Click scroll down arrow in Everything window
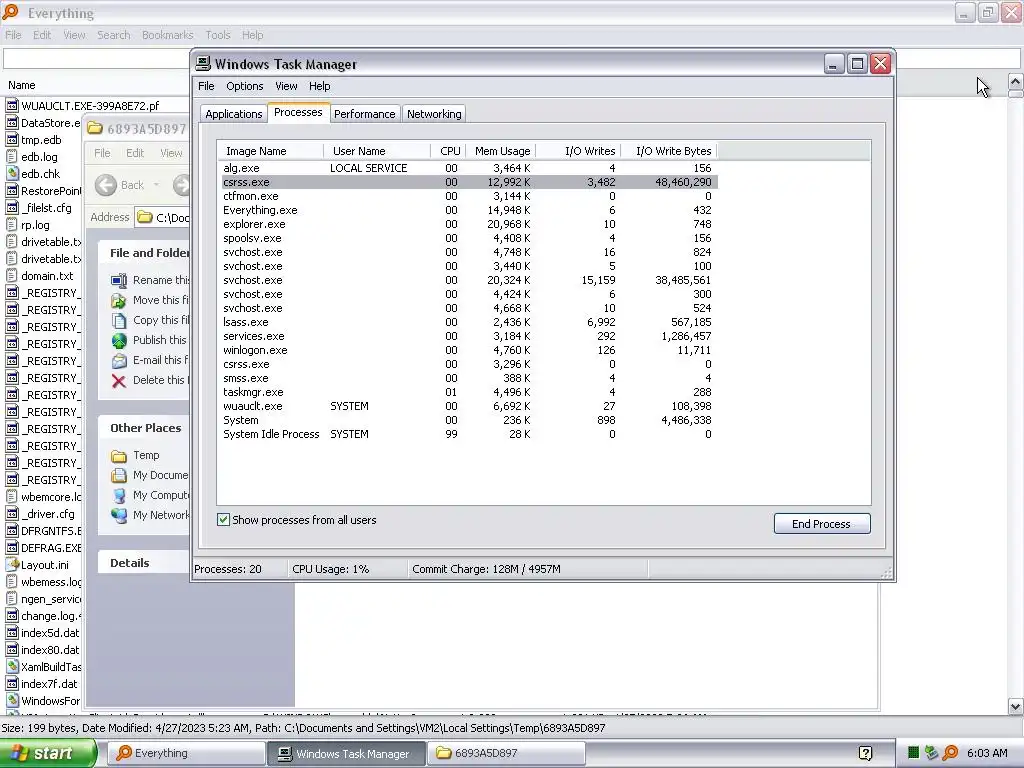The height and width of the screenshot is (768, 1024). (1016, 706)
